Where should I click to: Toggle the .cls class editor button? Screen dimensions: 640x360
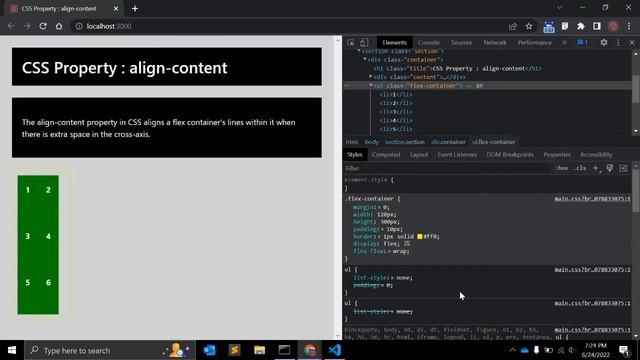pyautogui.click(x=580, y=168)
